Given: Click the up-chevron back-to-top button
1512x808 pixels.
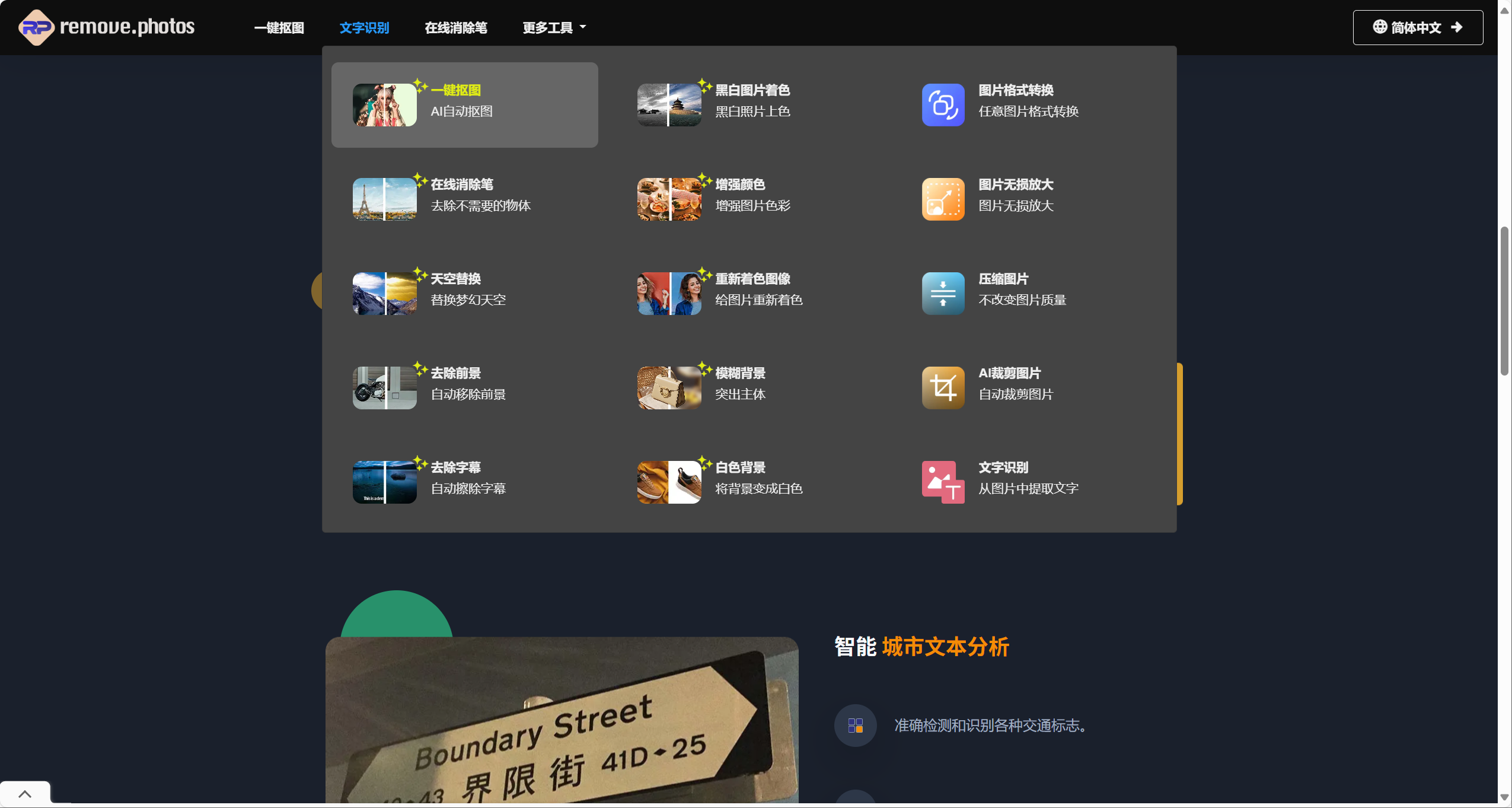Looking at the screenshot, I should (25, 794).
